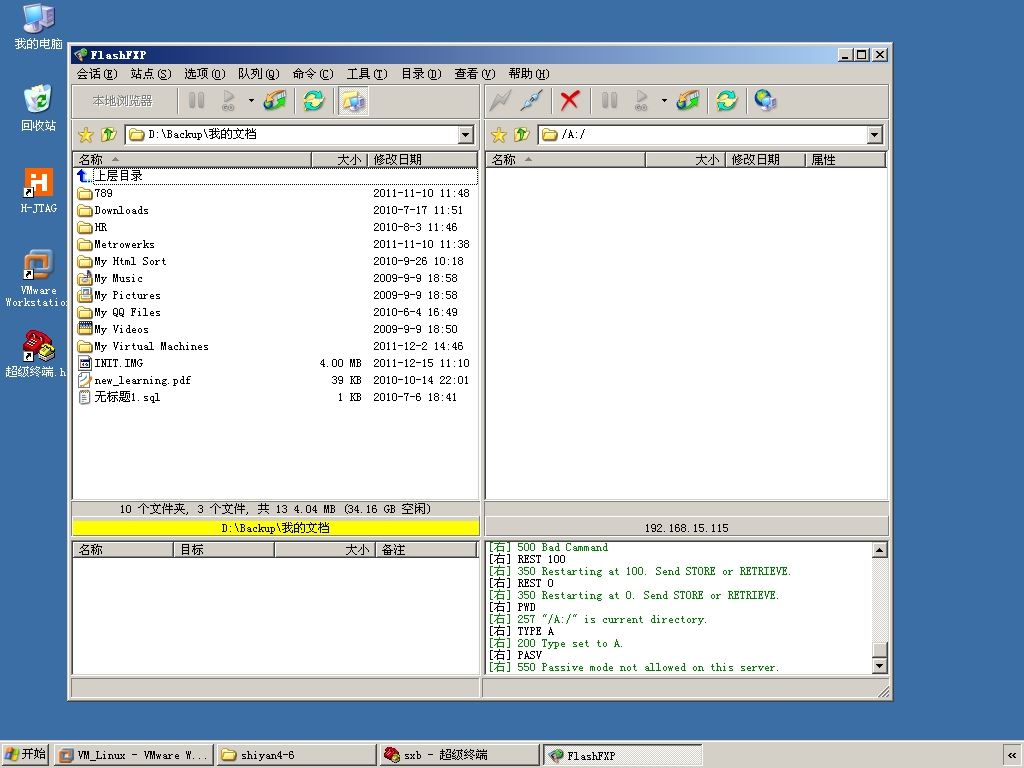Open the H-JTAG desktop shortcut
Screen dimensions: 1024x768
point(39,191)
